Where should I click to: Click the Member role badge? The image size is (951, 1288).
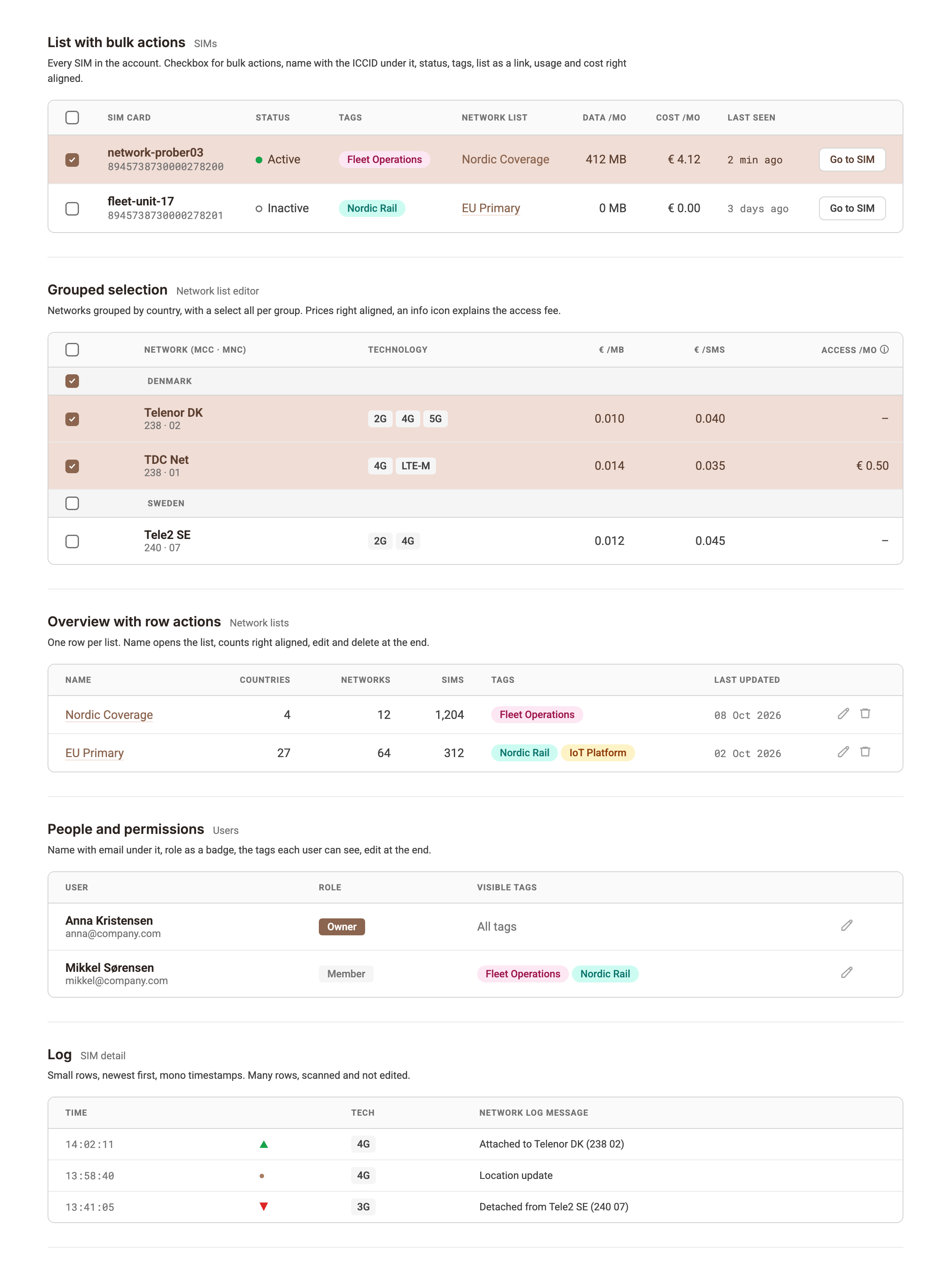[x=346, y=974]
